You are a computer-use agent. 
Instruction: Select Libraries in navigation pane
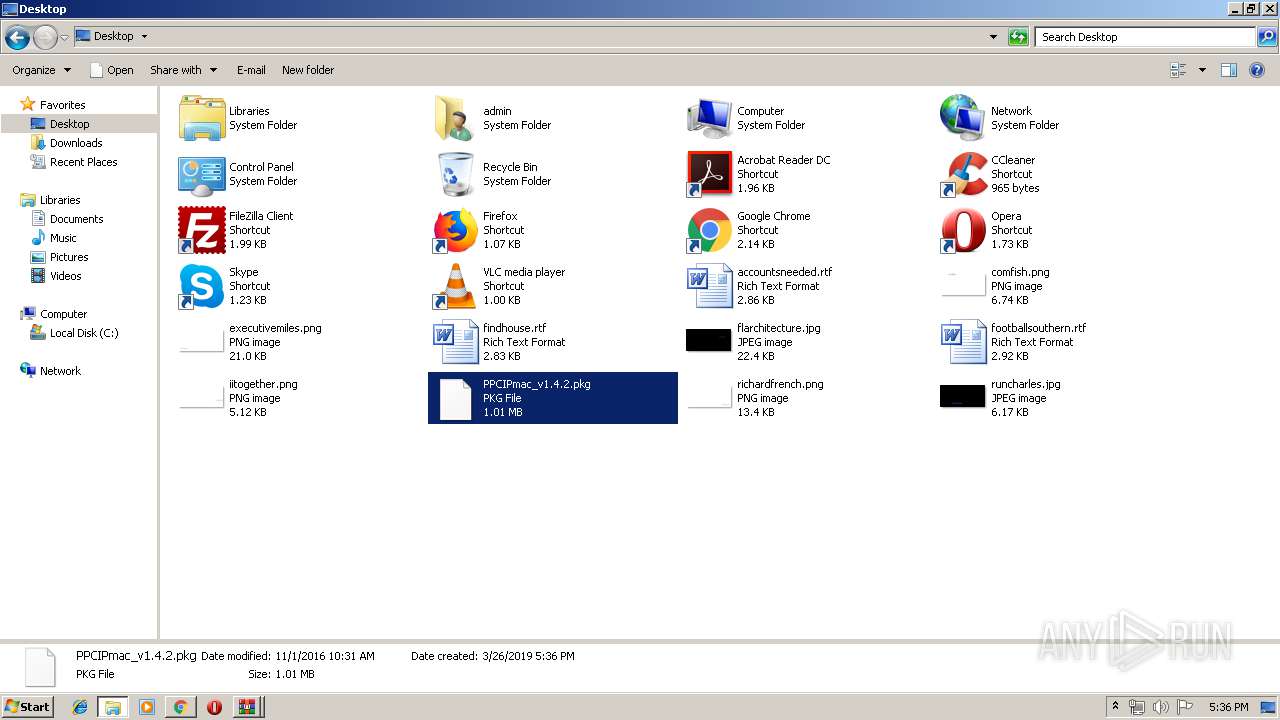click(60, 200)
